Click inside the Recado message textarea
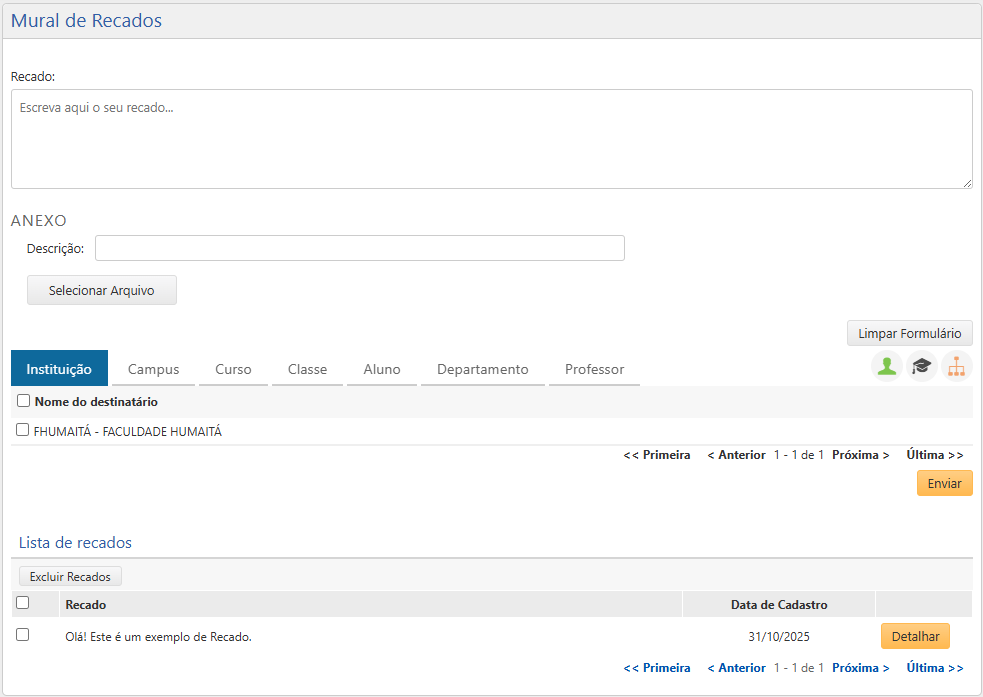 pyautogui.click(x=491, y=139)
